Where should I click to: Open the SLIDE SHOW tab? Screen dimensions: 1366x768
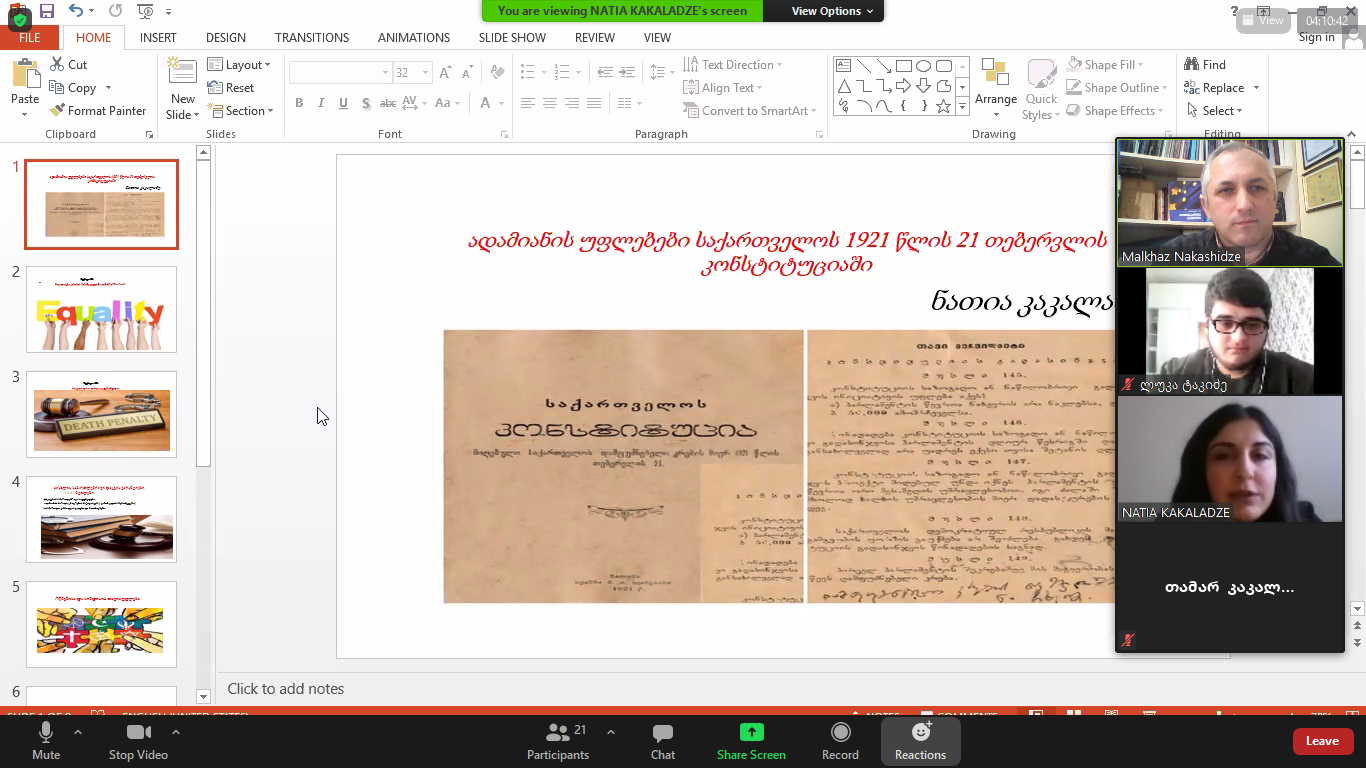click(512, 37)
